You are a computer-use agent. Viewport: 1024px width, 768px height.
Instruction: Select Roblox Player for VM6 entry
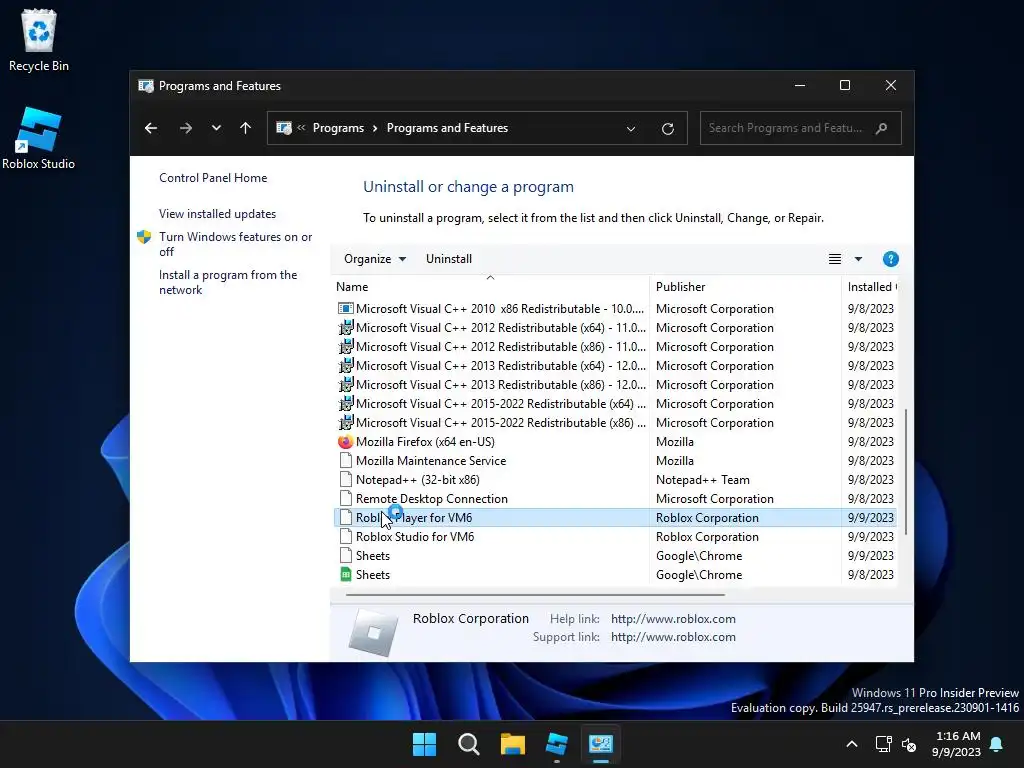point(615,517)
